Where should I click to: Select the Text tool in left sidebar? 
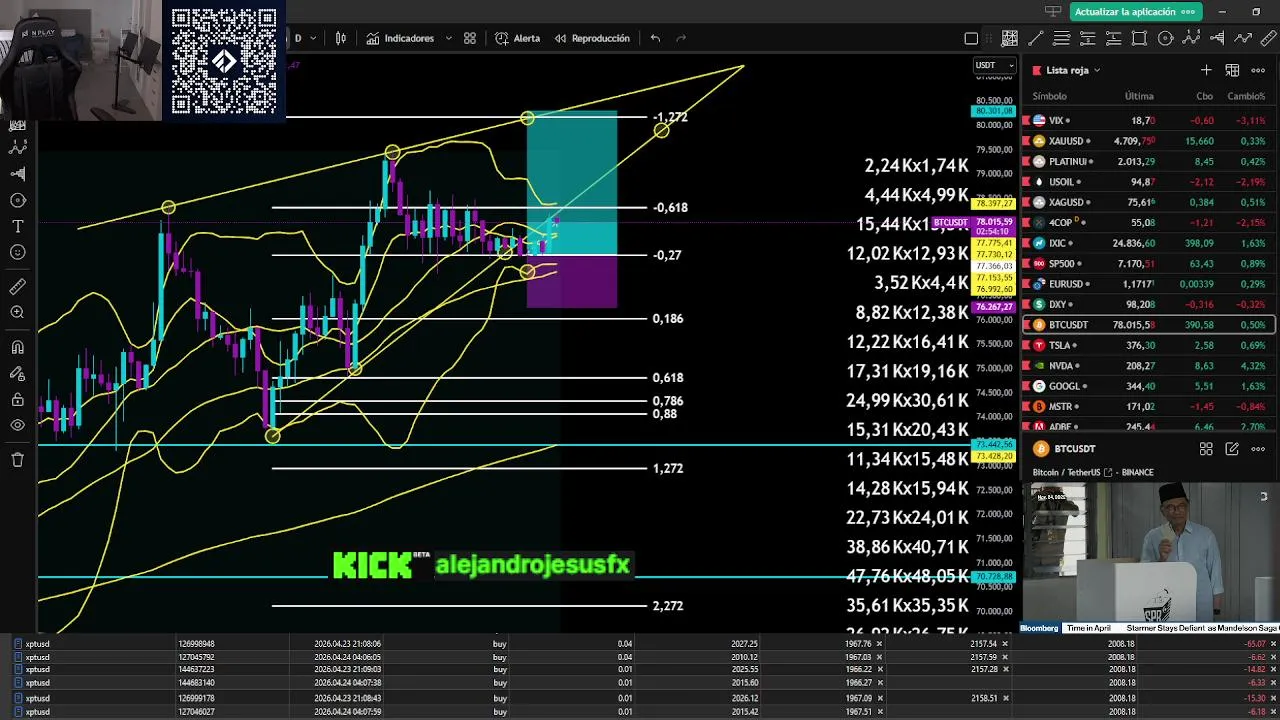(x=17, y=227)
